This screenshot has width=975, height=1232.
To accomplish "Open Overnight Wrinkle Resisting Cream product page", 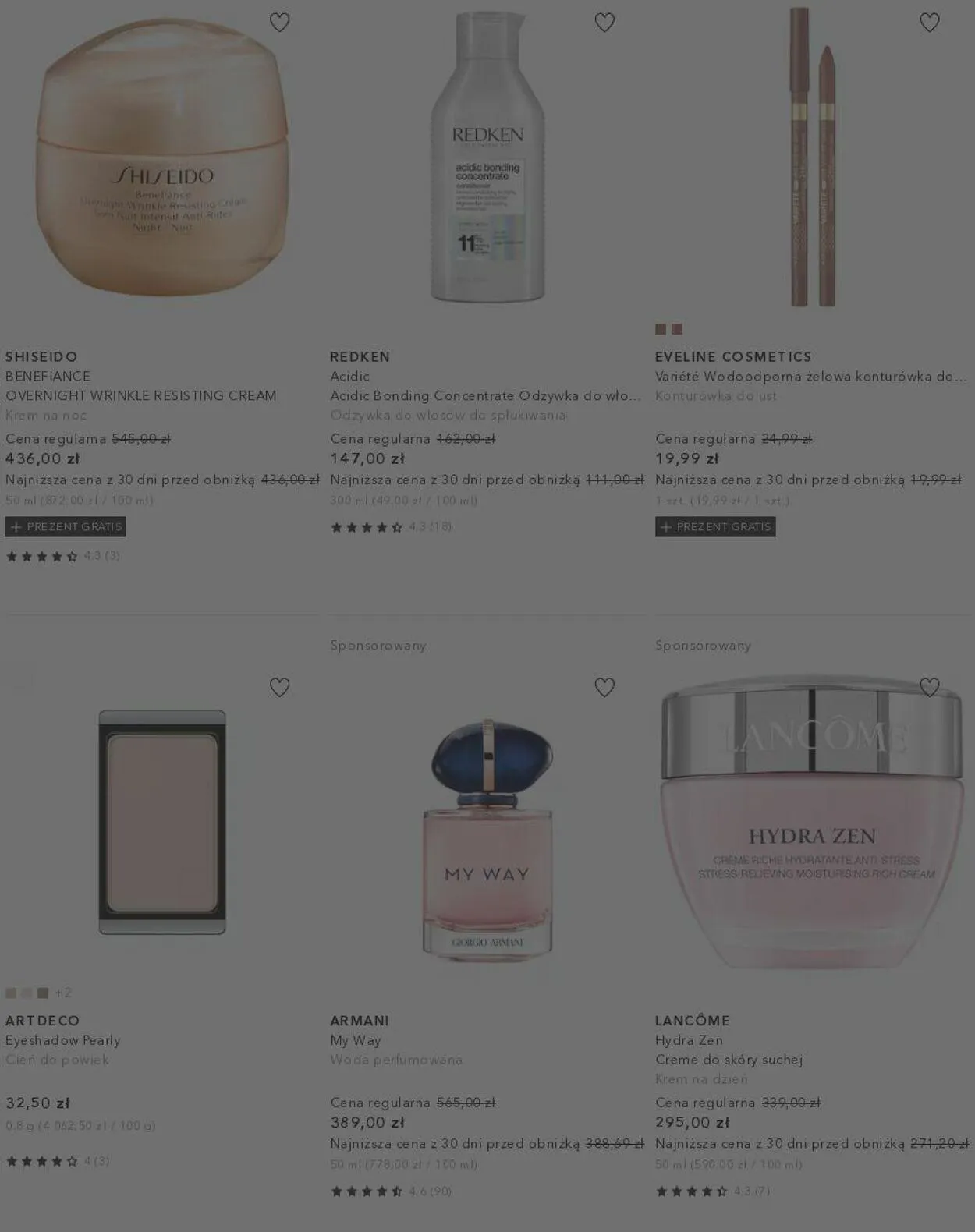I will [x=141, y=395].
